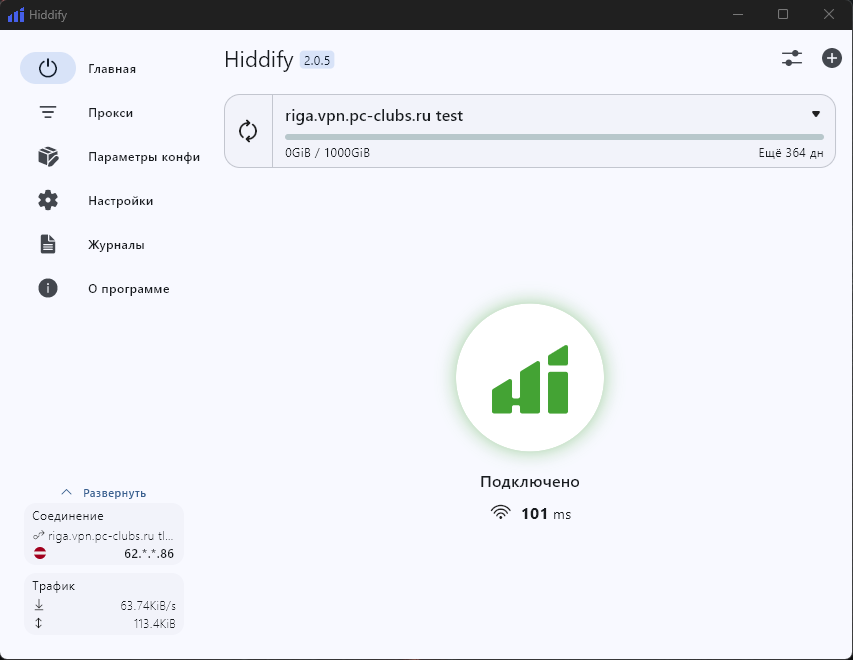Click the Журналы document icon
Viewport: 853px width, 660px height.
48,245
